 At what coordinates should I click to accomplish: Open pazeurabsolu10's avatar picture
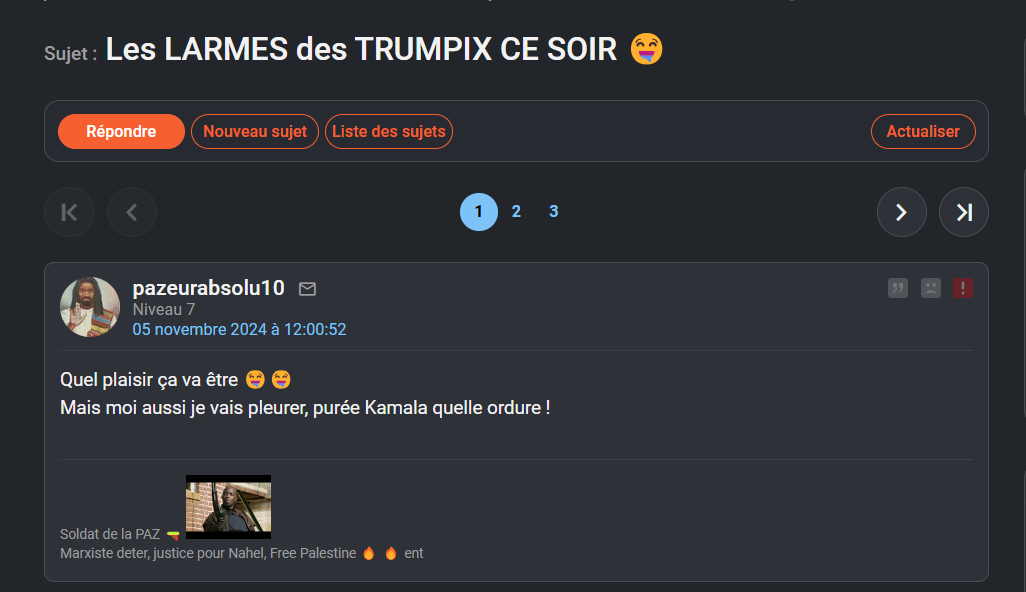click(x=90, y=307)
